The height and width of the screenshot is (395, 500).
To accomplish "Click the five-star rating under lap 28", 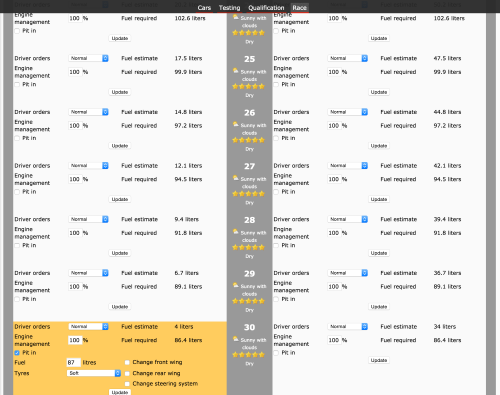I will click(248, 247).
